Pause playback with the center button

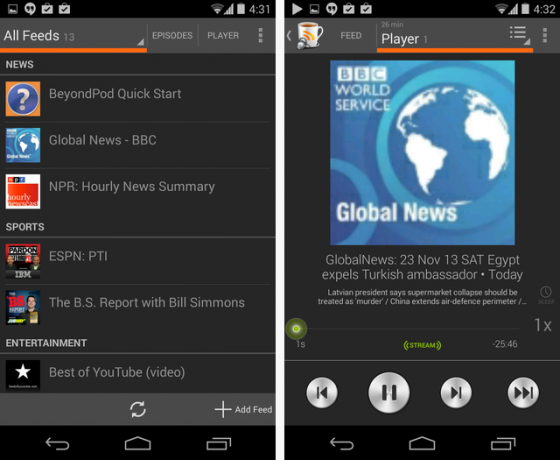389,392
